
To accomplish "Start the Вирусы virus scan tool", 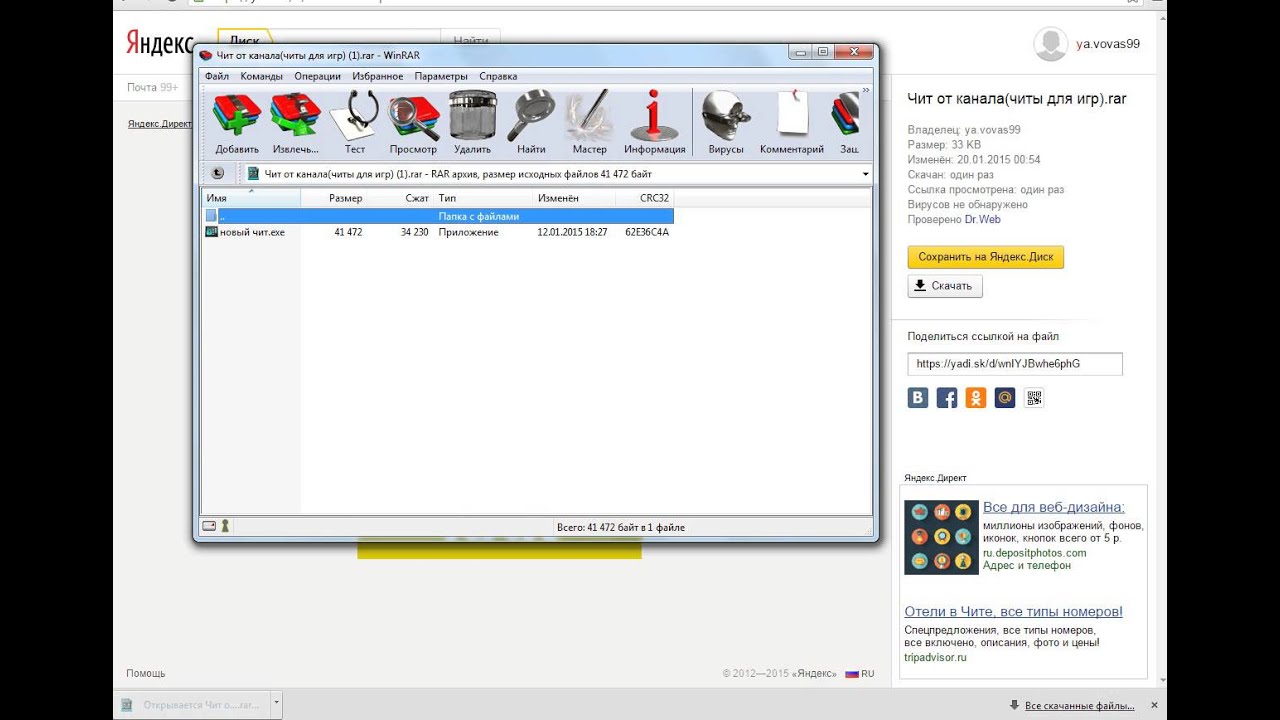I will (x=726, y=122).
